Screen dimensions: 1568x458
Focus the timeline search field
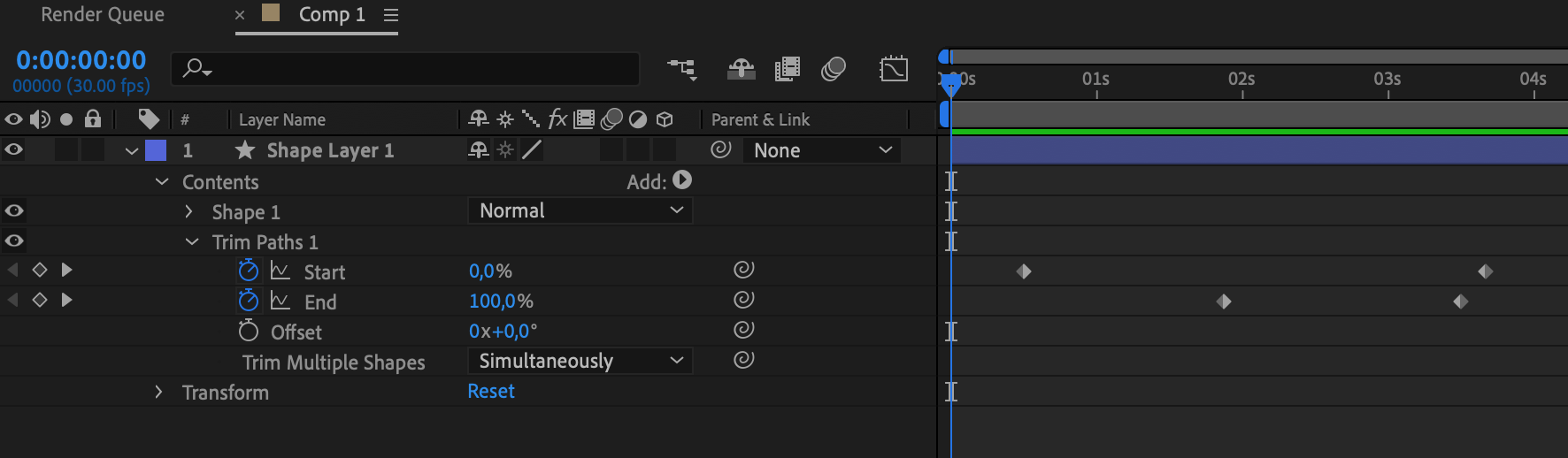[405, 68]
